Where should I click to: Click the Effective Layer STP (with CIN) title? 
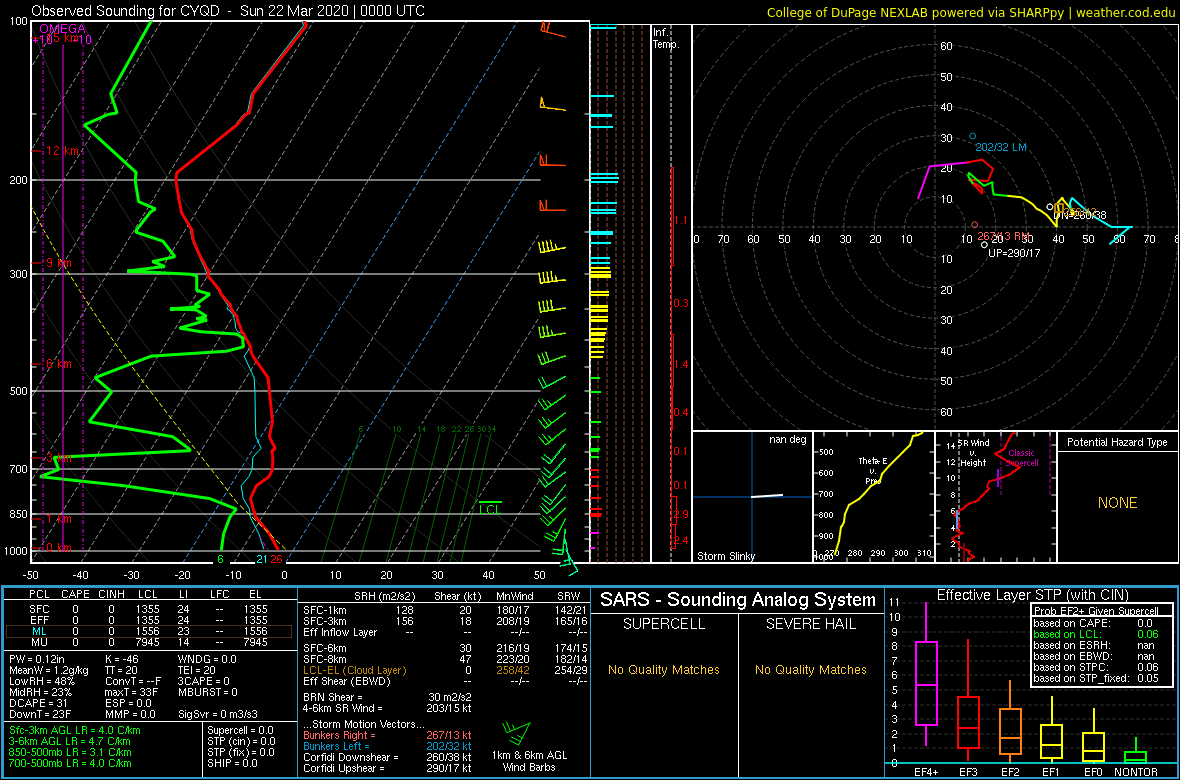tap(1030, 596)
